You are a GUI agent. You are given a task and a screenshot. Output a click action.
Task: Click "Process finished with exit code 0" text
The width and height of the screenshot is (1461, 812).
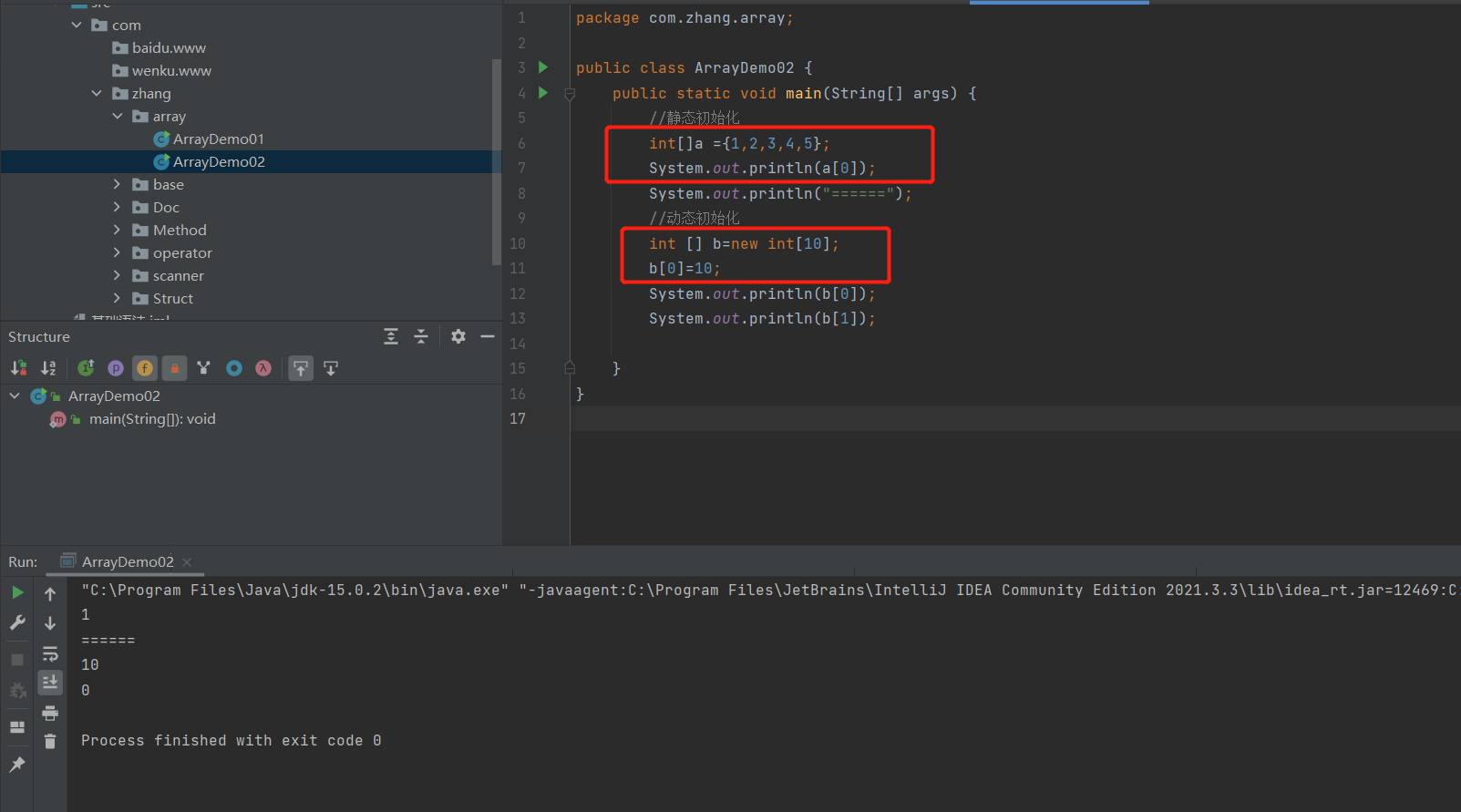pyautogui.click(x=231, y=740)
